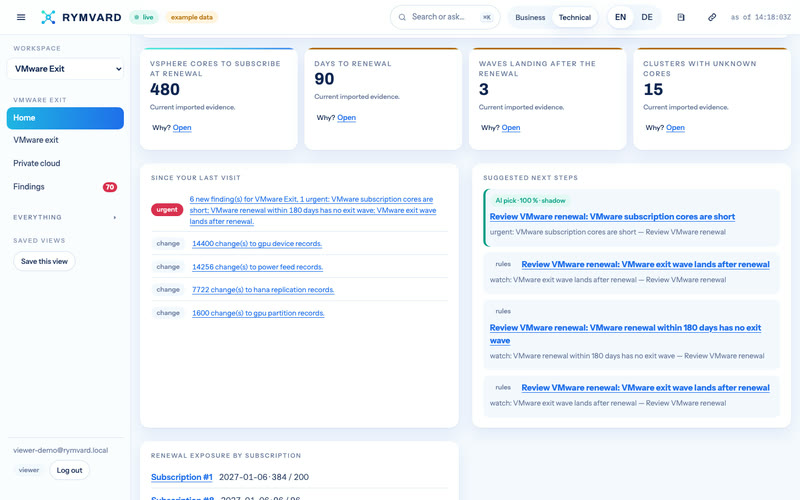Screen dimensions: 800x500
Task: Click the Suggested Next Steps heading
Action: tap(531, 178)
